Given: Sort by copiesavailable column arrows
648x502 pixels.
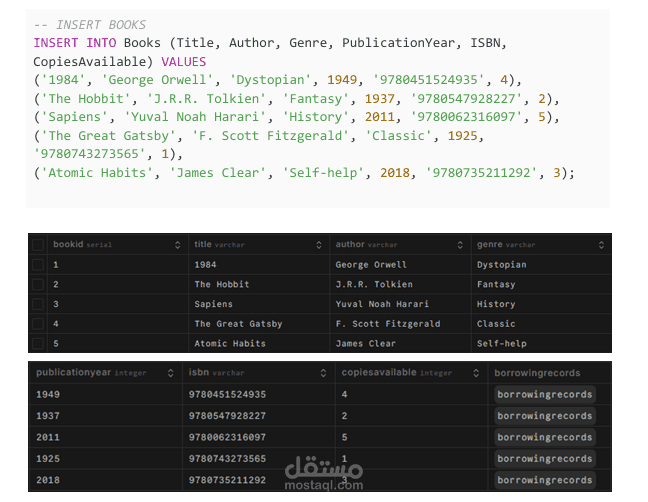Looking at the screenshot, I should (476, 373).
